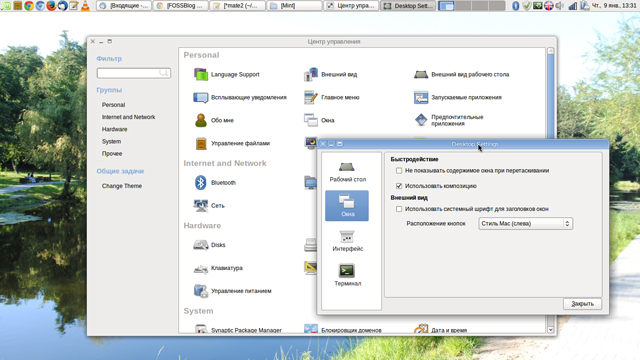
Task: Open Bluetooth settings in Control Center
Action: (x=215, y=182)
